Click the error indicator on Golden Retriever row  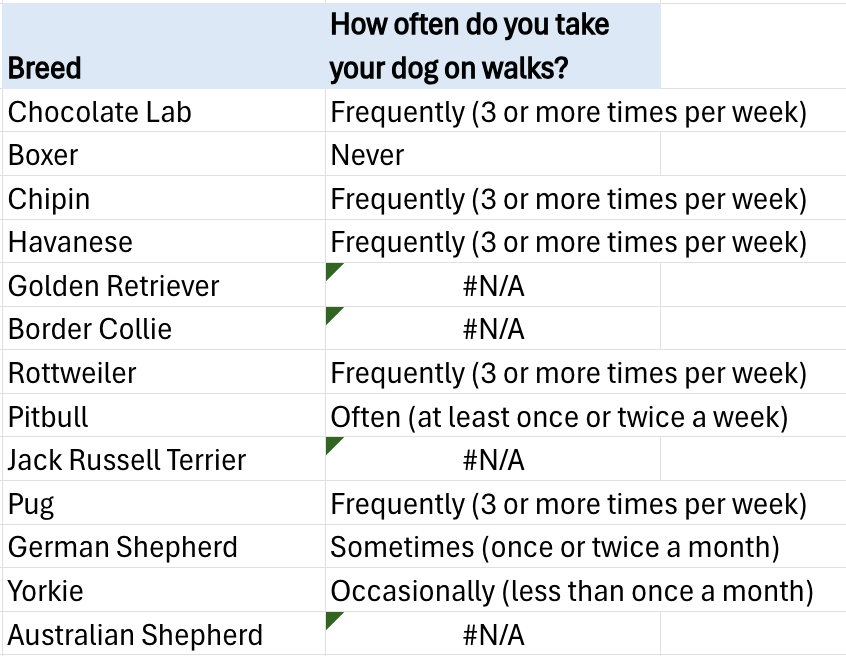[332, 270]
